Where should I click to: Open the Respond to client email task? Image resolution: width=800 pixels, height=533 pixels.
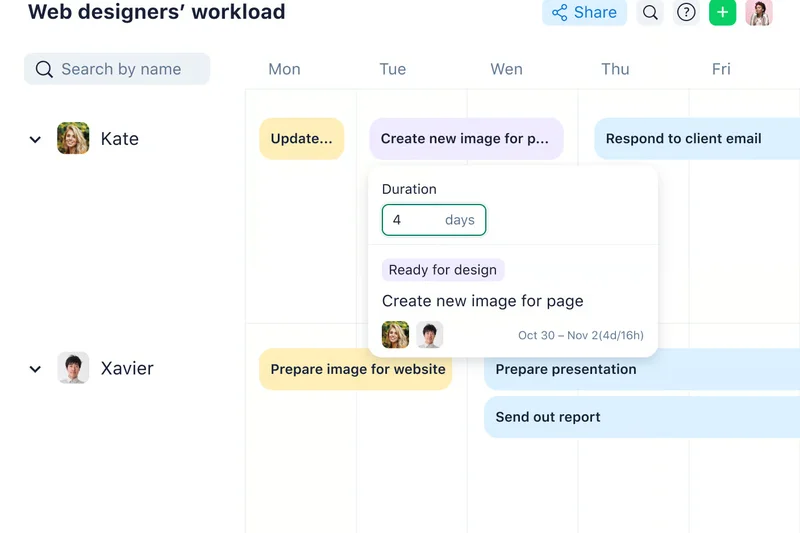click(696, 139)
